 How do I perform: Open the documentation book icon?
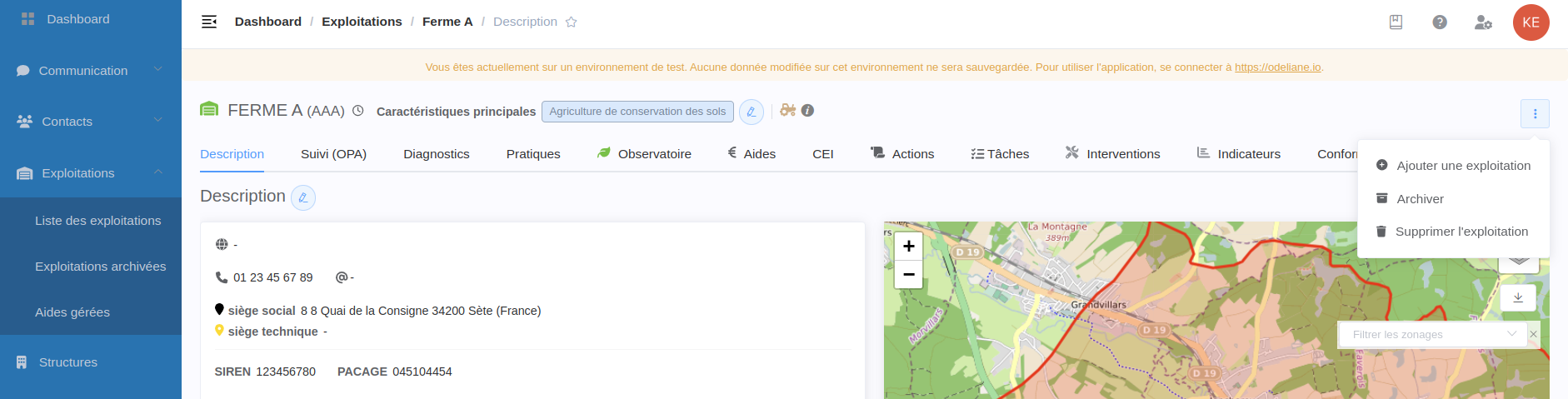click(x=1396, y=22)
